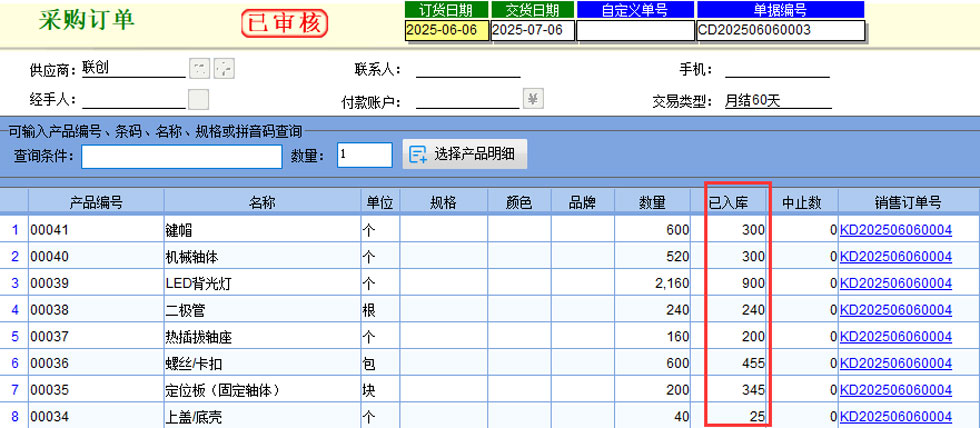Click the 已入库 column header
Image resolution: width=980 pixels, height=428 pixels.
737,202
